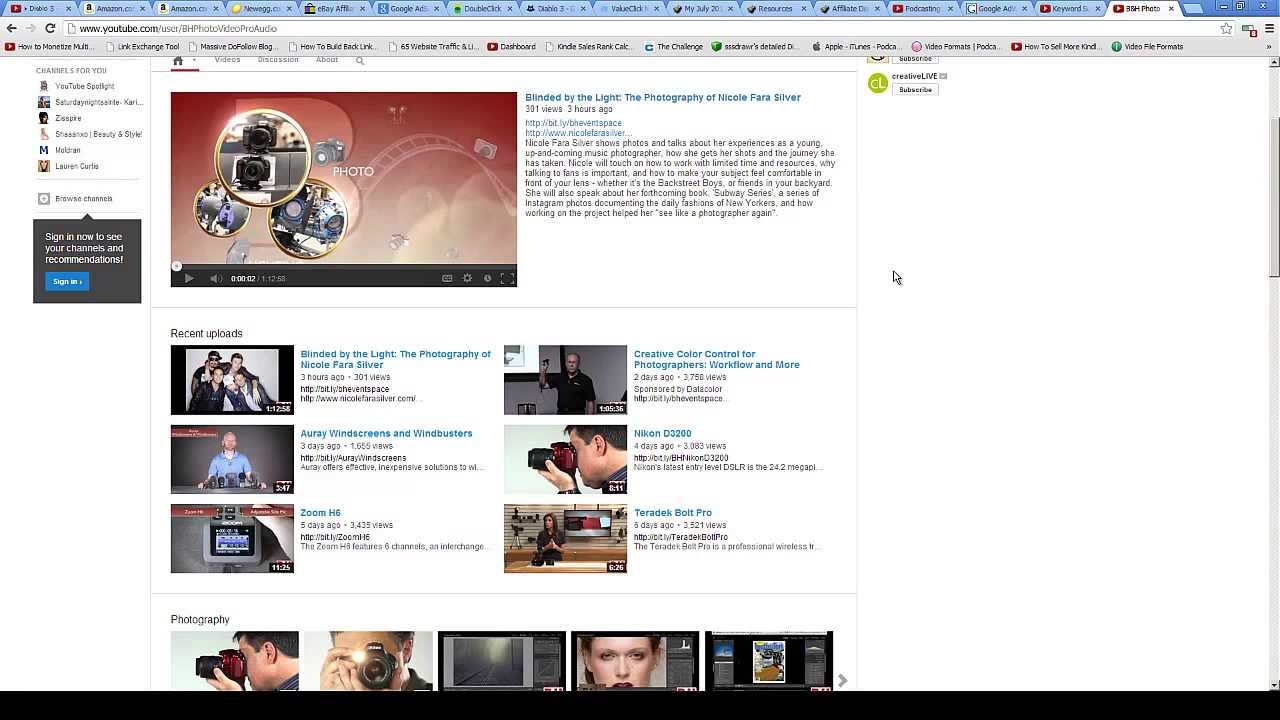Subscribe to creativeLIVE channel

(915, 90)
